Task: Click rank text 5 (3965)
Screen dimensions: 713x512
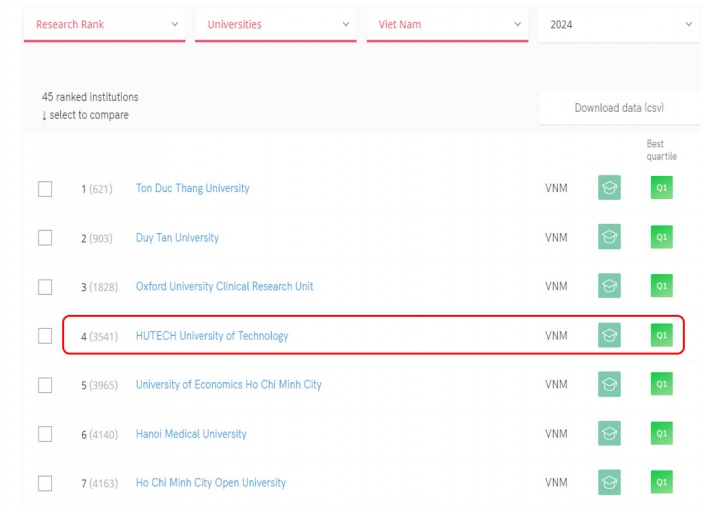Action: [100, 386]
